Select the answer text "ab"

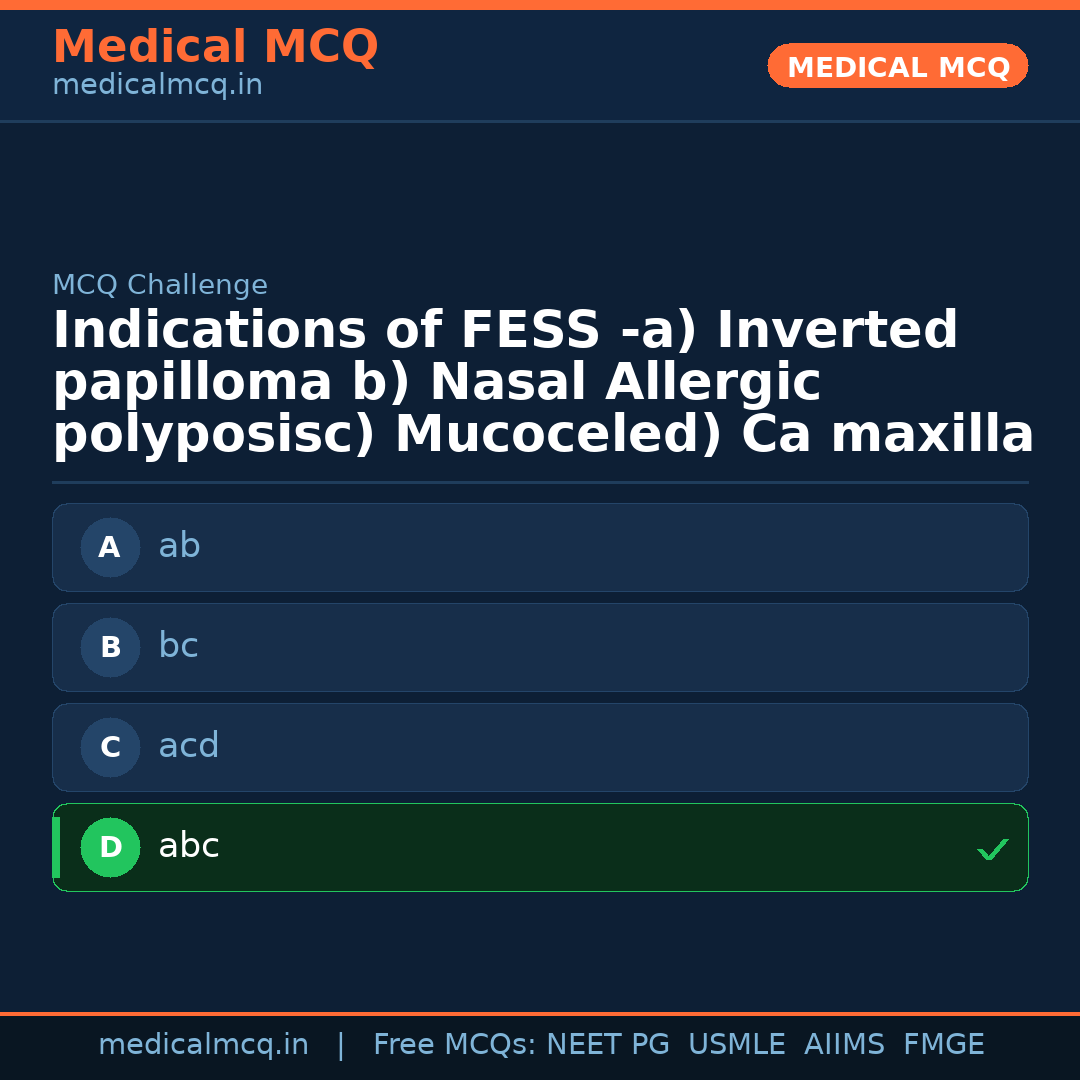pos(179,546)
